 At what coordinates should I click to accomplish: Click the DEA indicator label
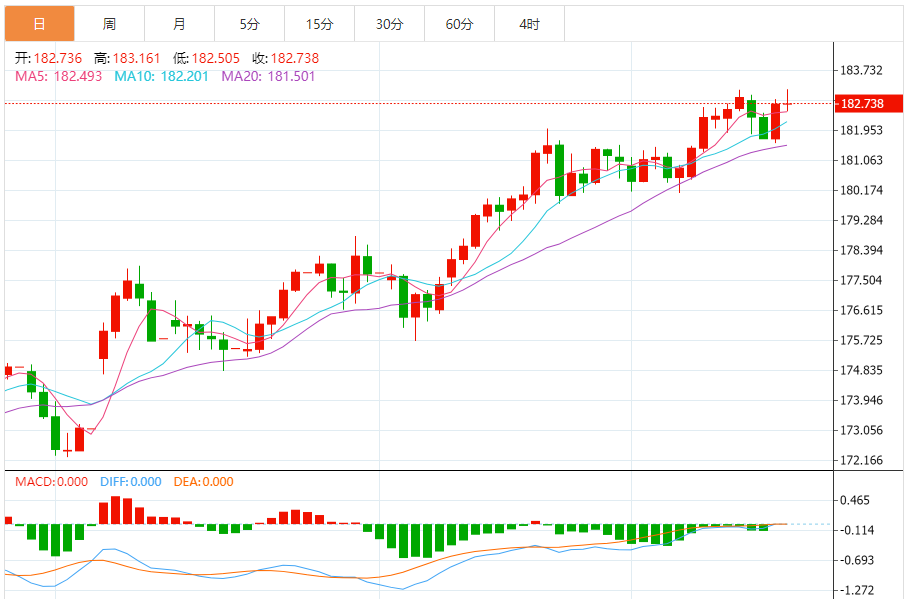coord(203,482)
